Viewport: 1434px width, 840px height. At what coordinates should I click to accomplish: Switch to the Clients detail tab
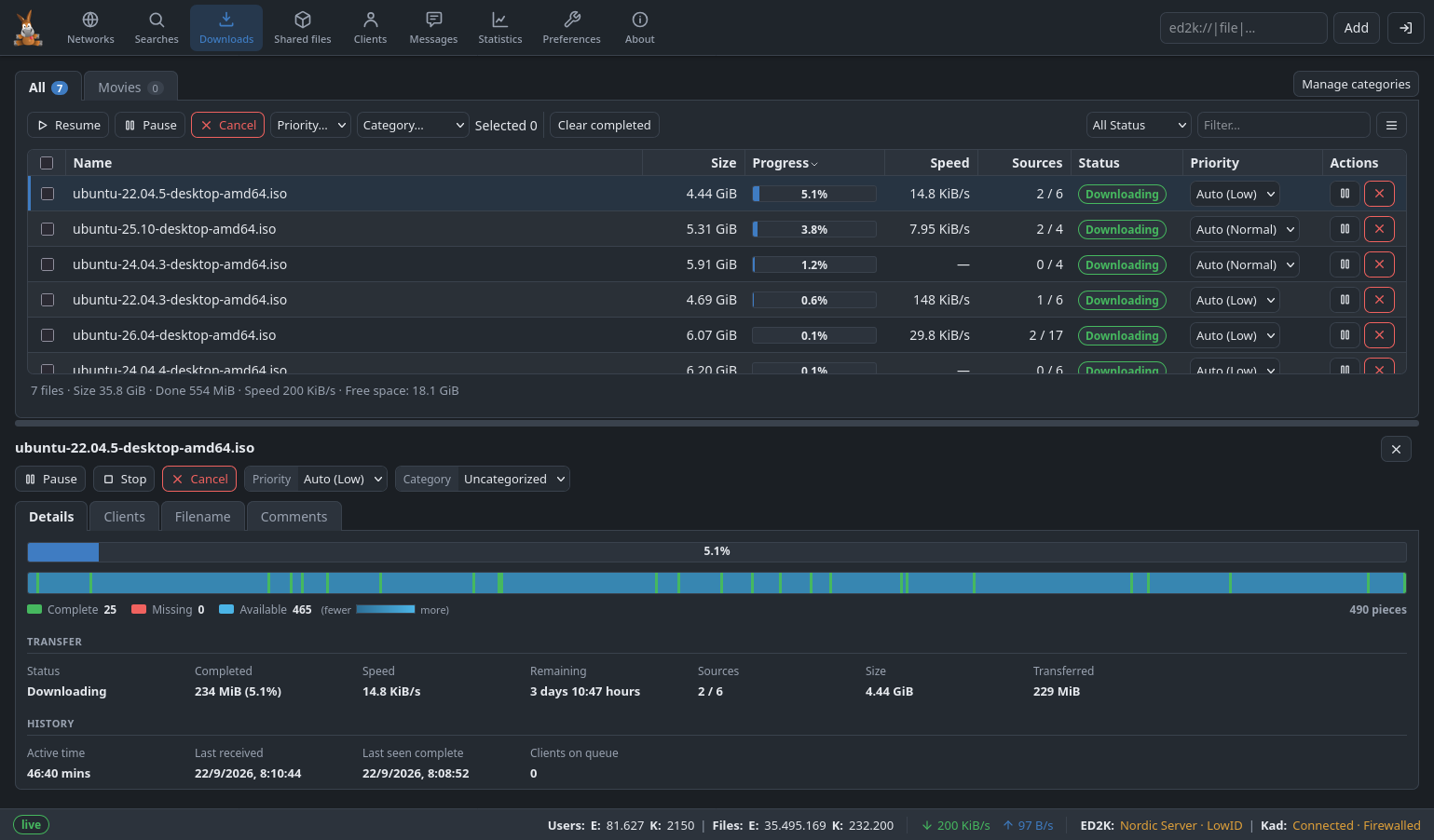(x=124, y=517)
